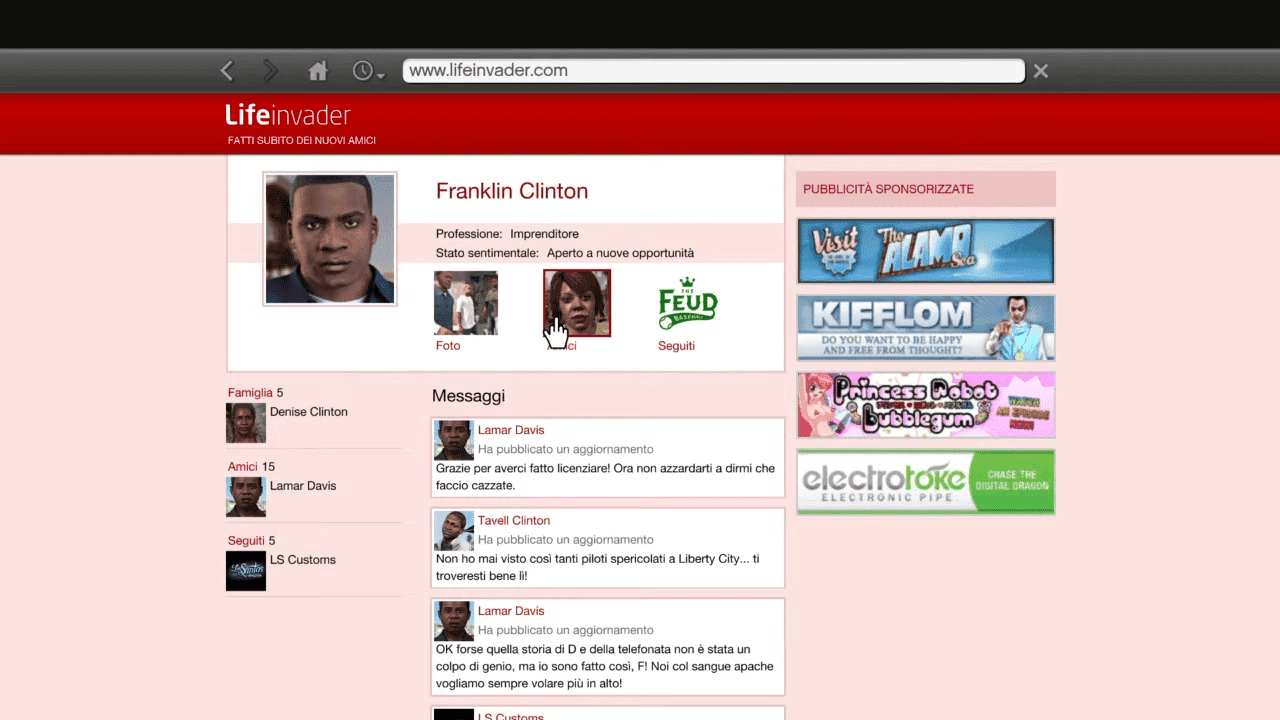Visit The Alamo Sea advertisement banner
The height and width of the screenshot is (720, 1280).
[x=925, y=251]
